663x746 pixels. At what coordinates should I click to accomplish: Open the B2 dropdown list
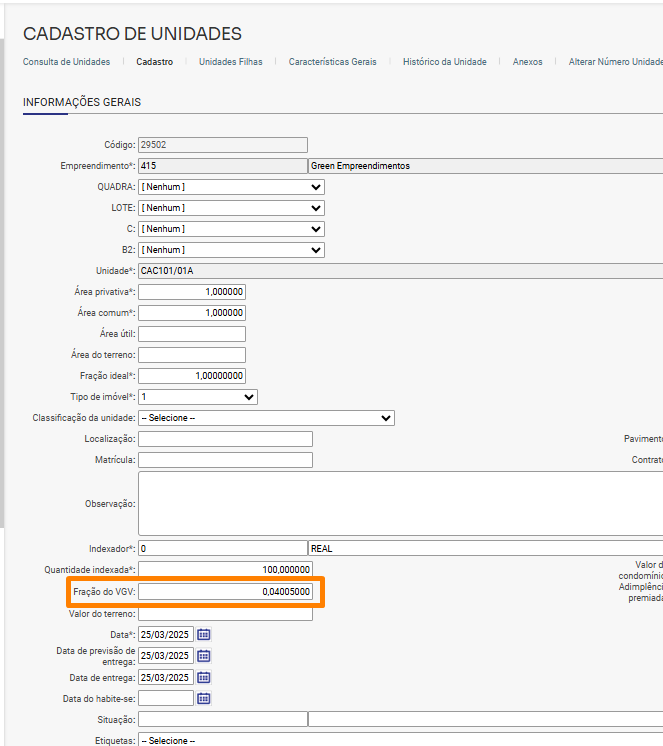click(231, 250)
